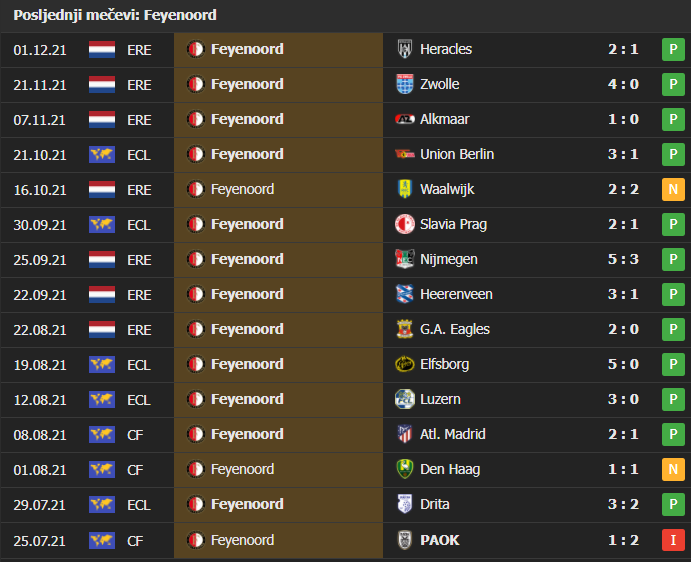691x562 pixels.
Task: Click the 5 : 0 score against Elfsborg
Action: point(623,364)
